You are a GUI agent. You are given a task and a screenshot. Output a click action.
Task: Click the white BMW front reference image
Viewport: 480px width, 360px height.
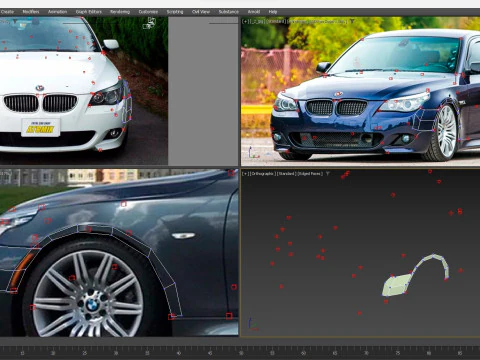pos(84,91)
